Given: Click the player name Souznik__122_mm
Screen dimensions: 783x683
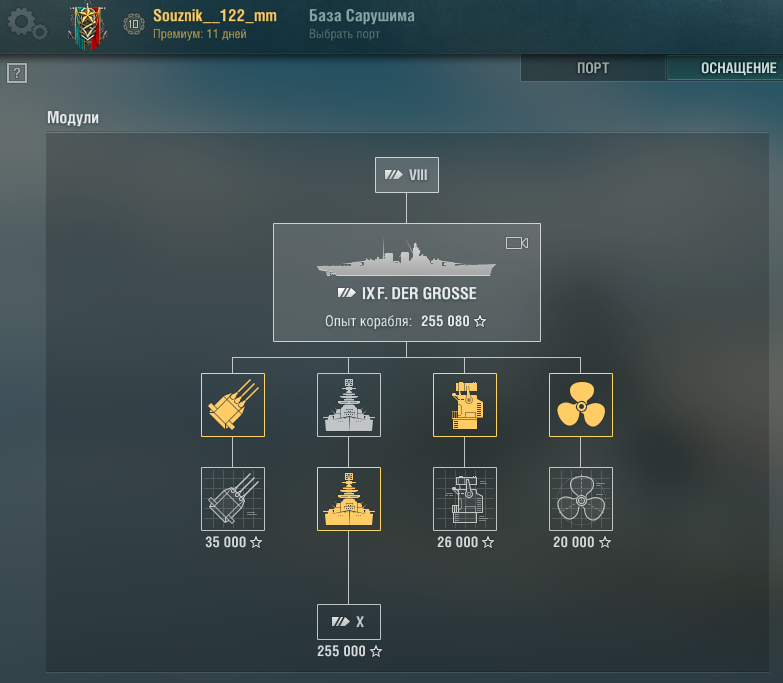Looking at the screenshot, I should pyautogui.click(x=215, y=15).
